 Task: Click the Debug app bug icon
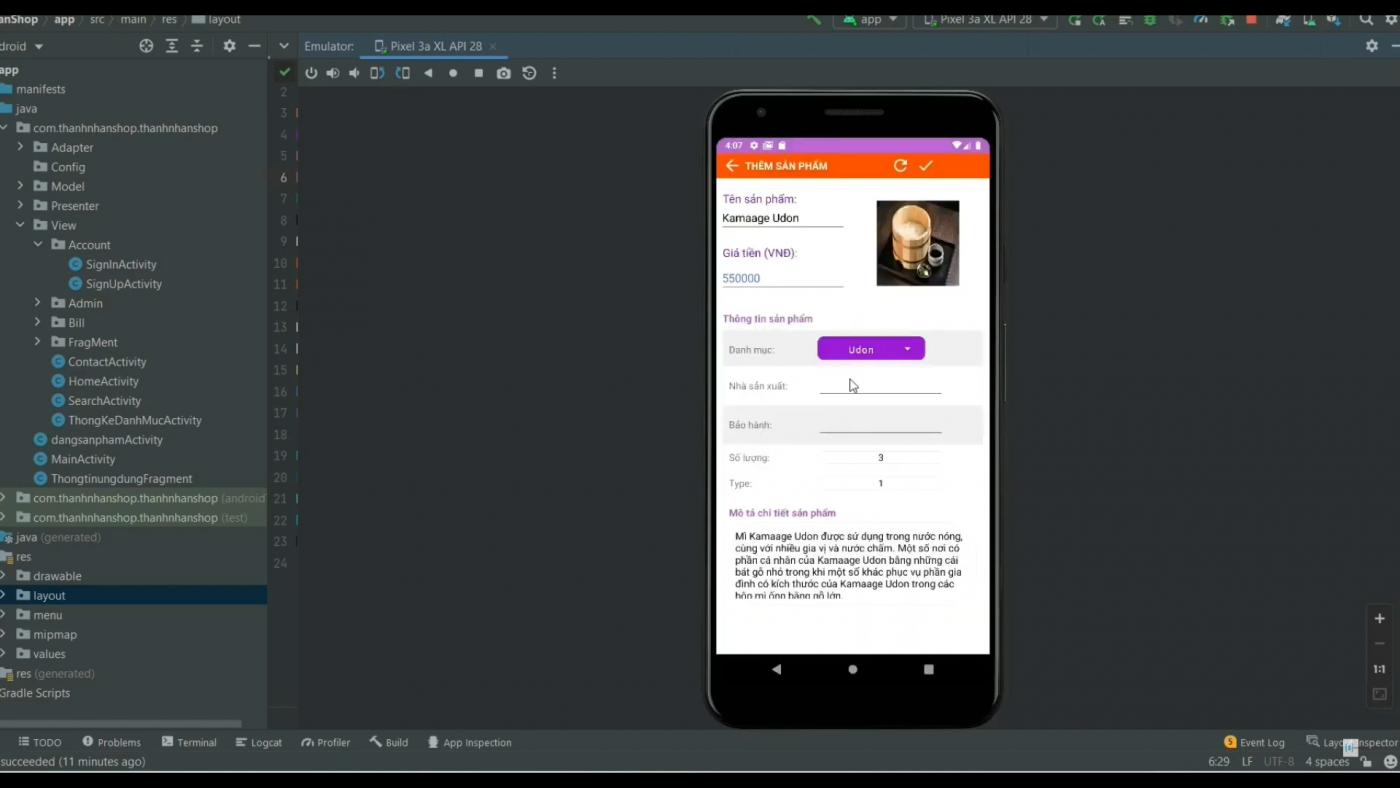pos(1150,20)
